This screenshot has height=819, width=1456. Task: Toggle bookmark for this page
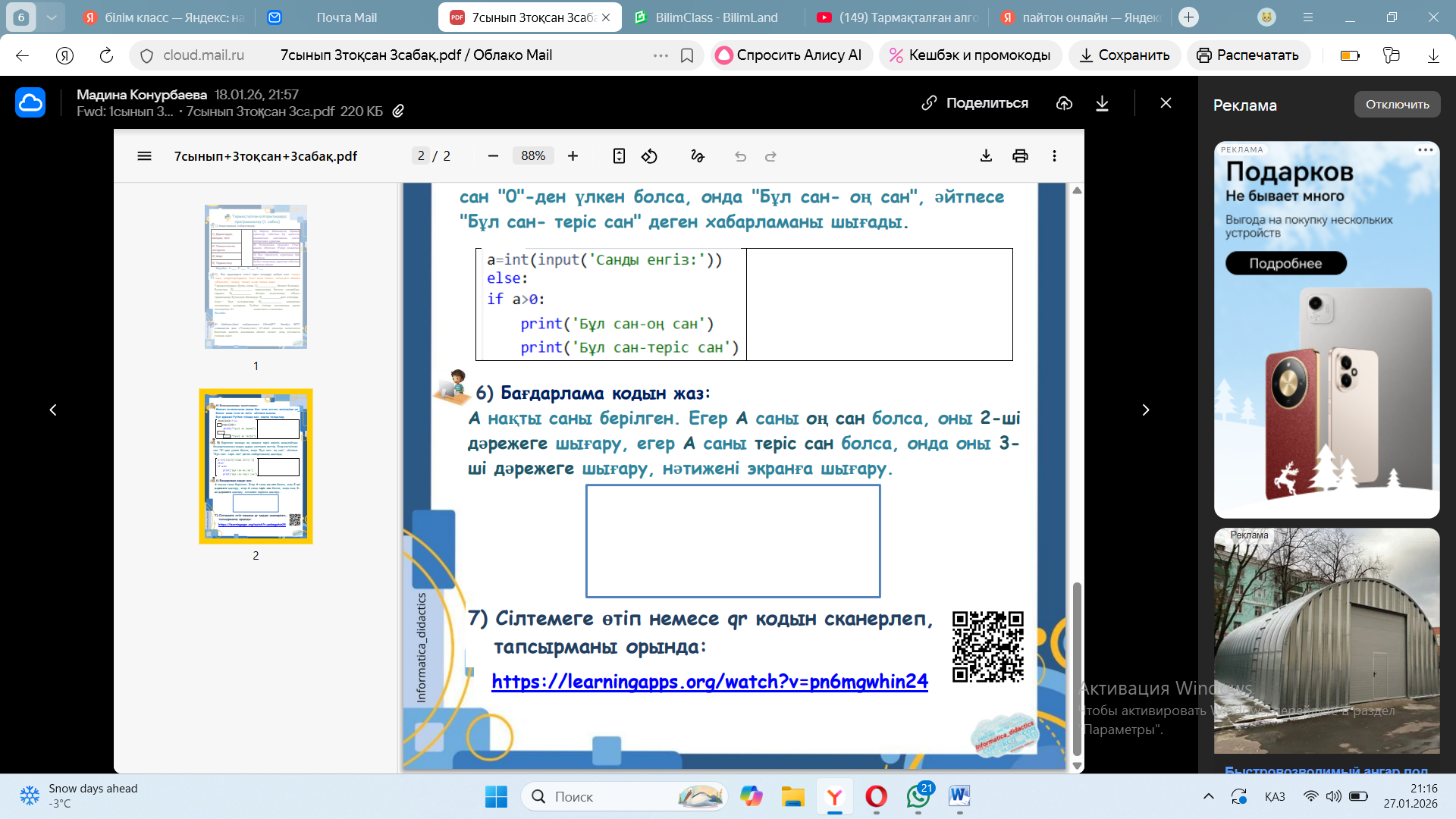[x=687, y=55]
